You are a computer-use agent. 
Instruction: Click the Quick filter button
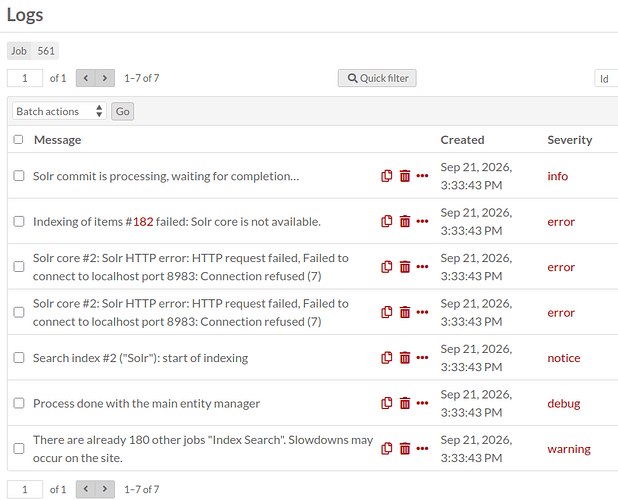(x=377, y=78)
